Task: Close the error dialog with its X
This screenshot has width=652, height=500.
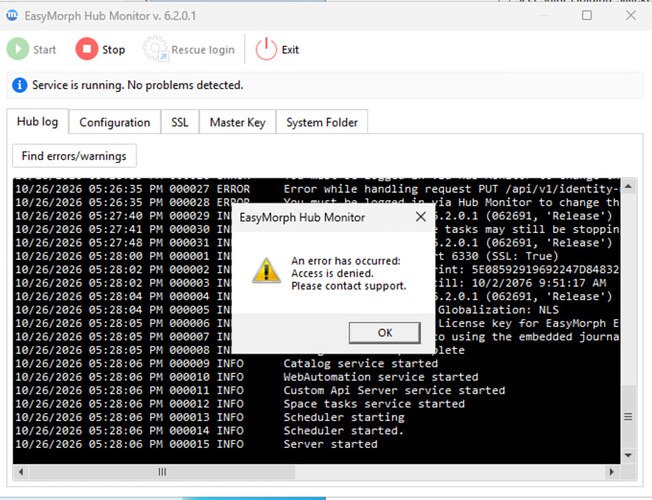Action: (x=421, y=216)
